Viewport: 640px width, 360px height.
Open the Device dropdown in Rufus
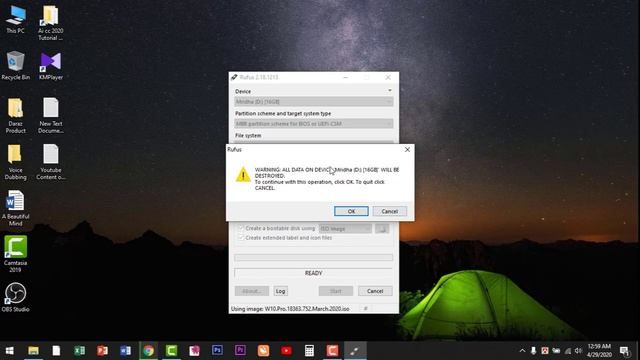click(313, 101)
